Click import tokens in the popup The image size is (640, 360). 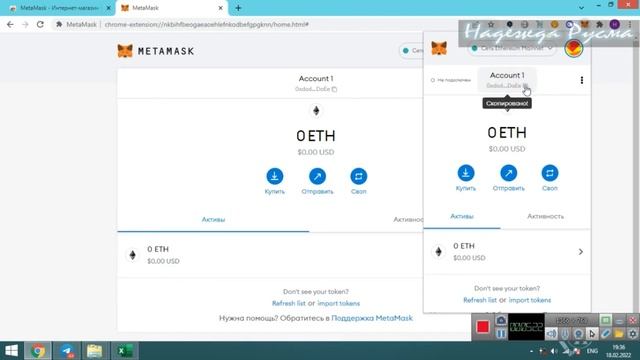click(x=530, y=300)
